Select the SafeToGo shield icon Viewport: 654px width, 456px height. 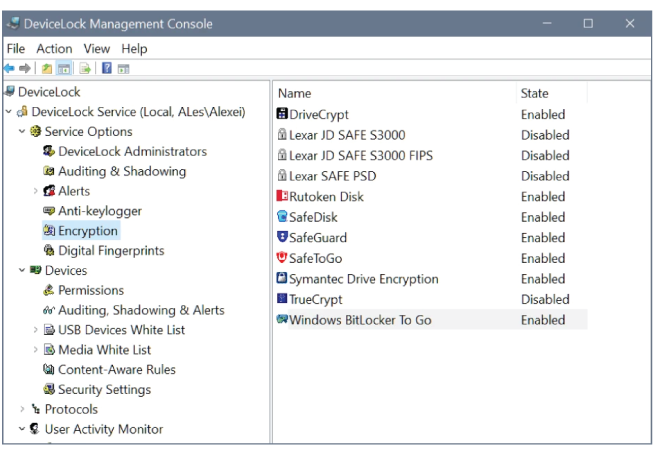282,257
